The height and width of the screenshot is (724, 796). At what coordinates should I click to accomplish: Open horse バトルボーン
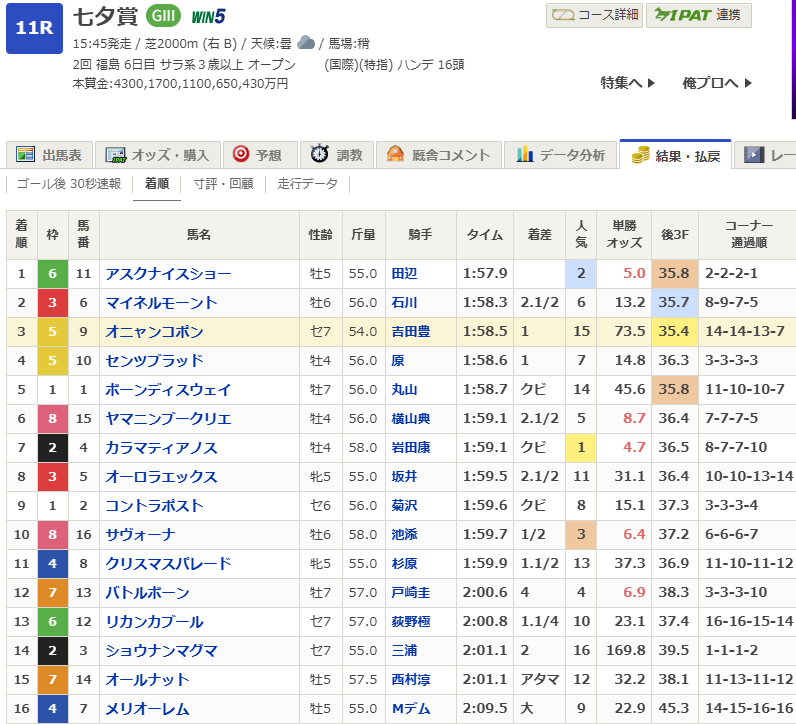147,592
